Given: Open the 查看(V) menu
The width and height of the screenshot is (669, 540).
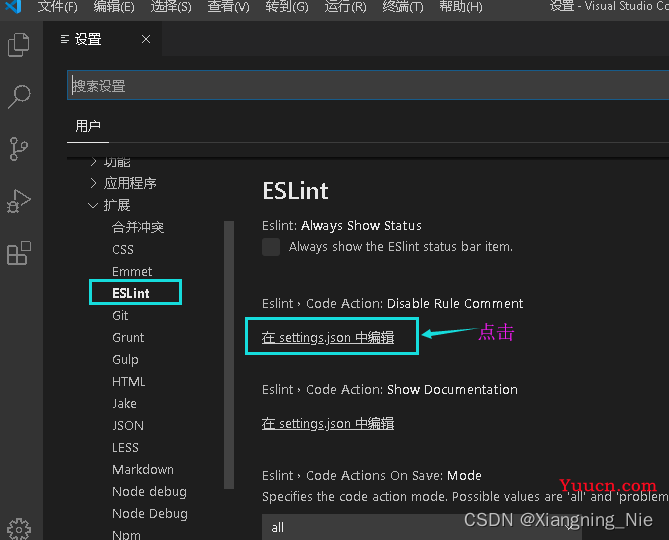Looking at the screenshot, I should pos(228,6).
